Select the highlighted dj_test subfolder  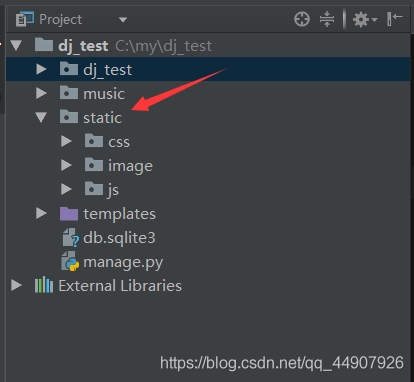108,70
